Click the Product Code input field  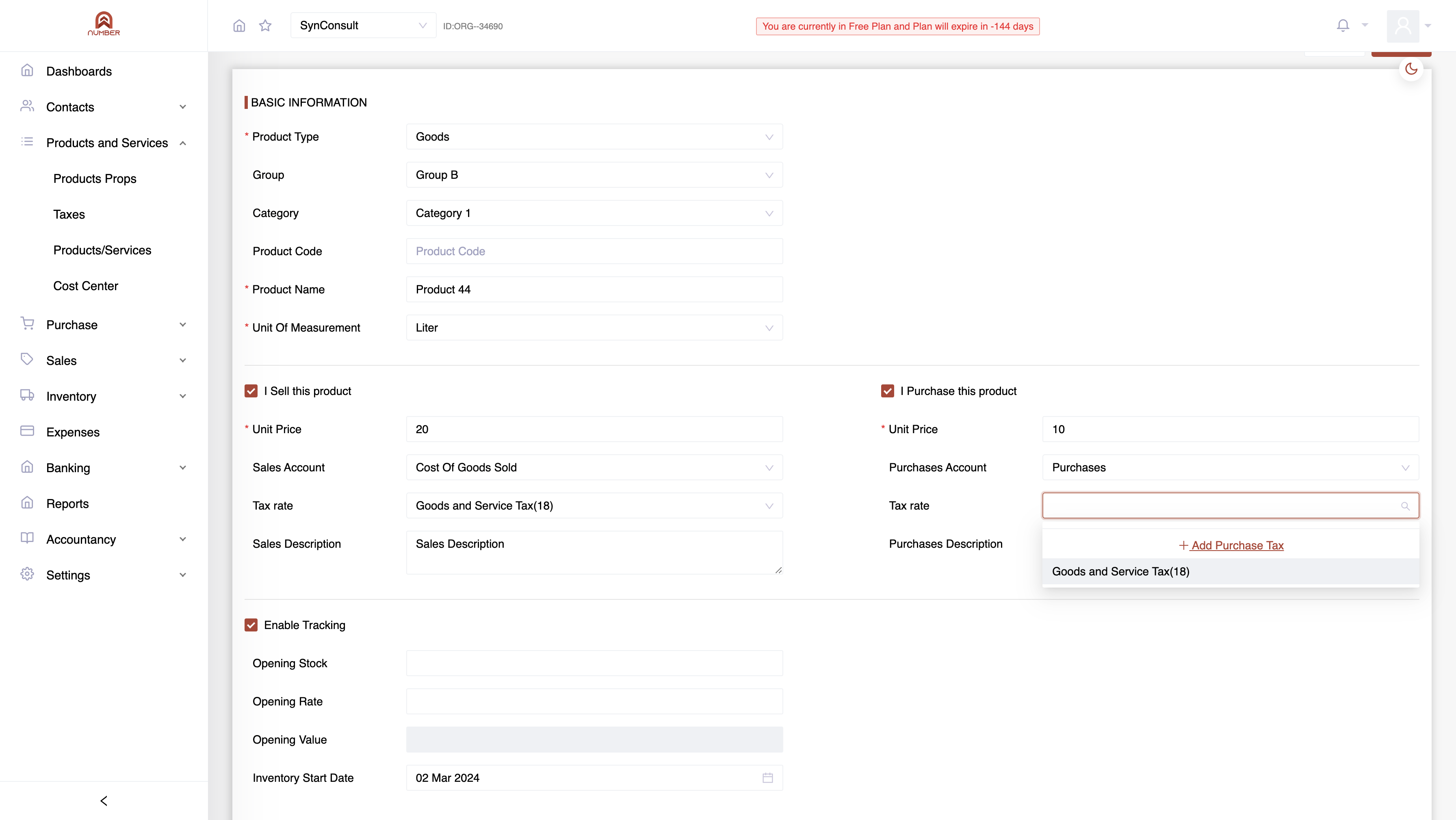[594, 251]
